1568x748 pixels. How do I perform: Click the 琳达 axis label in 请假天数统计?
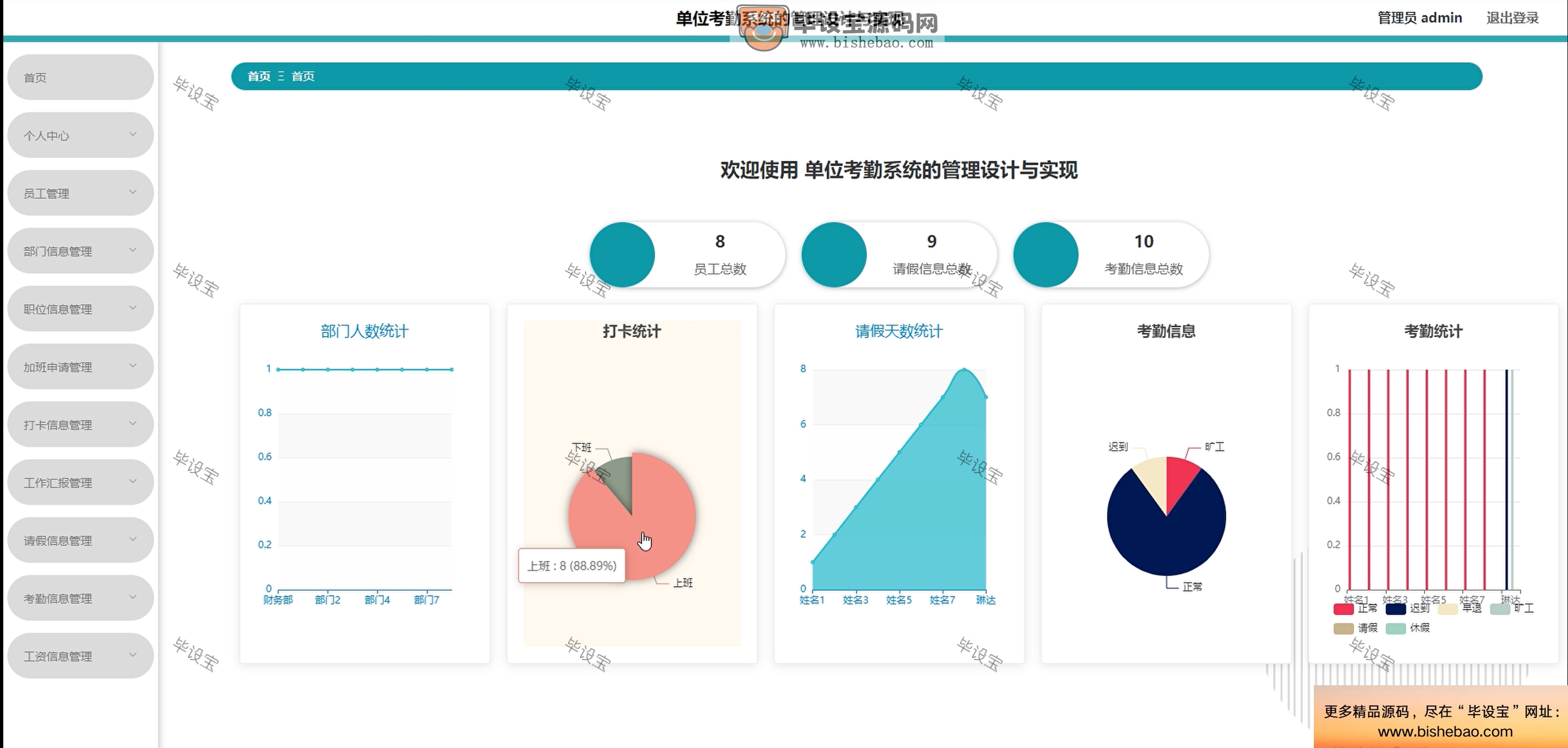click(x=986, y=600)
